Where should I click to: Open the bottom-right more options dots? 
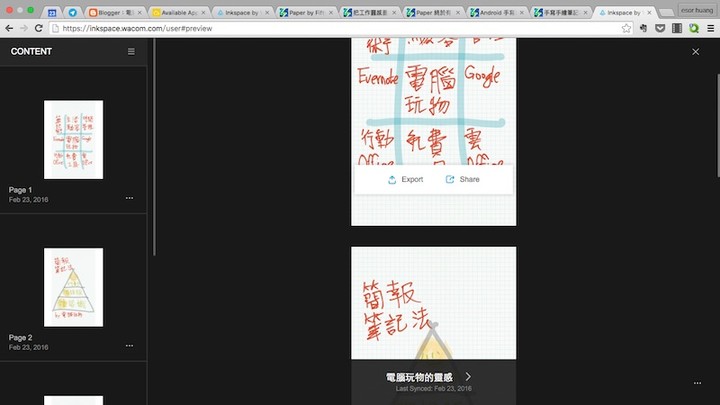coord(697,383)
